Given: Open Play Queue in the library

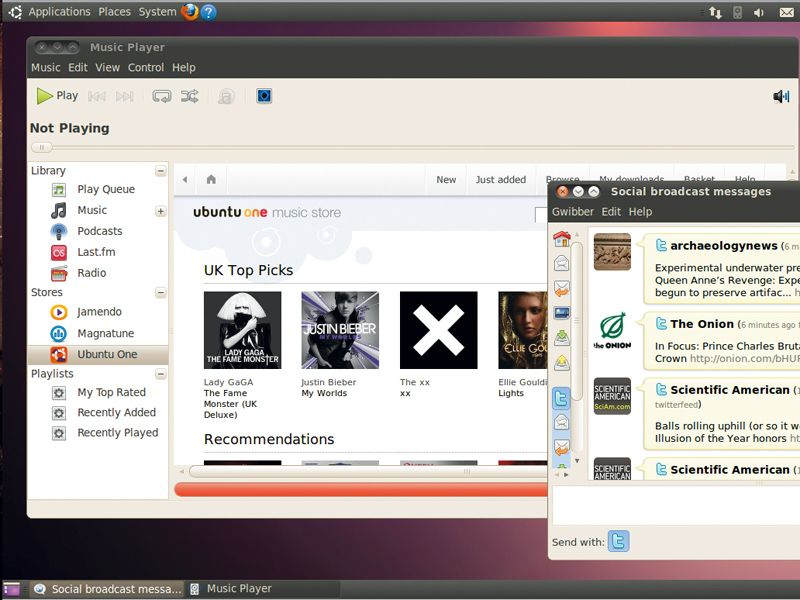Looking at the screenshot, I should click(106, 189).
